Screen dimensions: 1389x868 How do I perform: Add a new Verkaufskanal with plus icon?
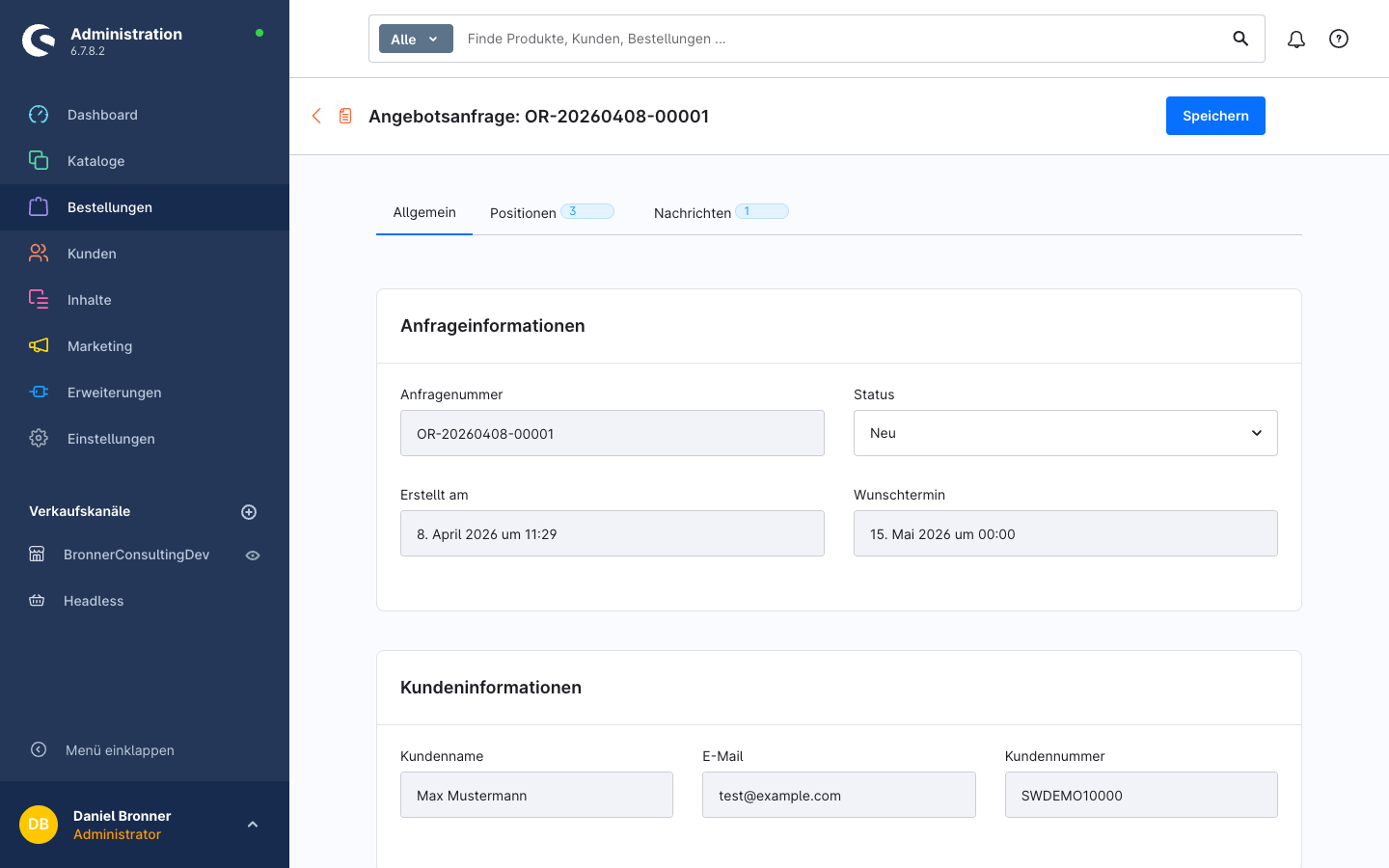click(249, 512)
